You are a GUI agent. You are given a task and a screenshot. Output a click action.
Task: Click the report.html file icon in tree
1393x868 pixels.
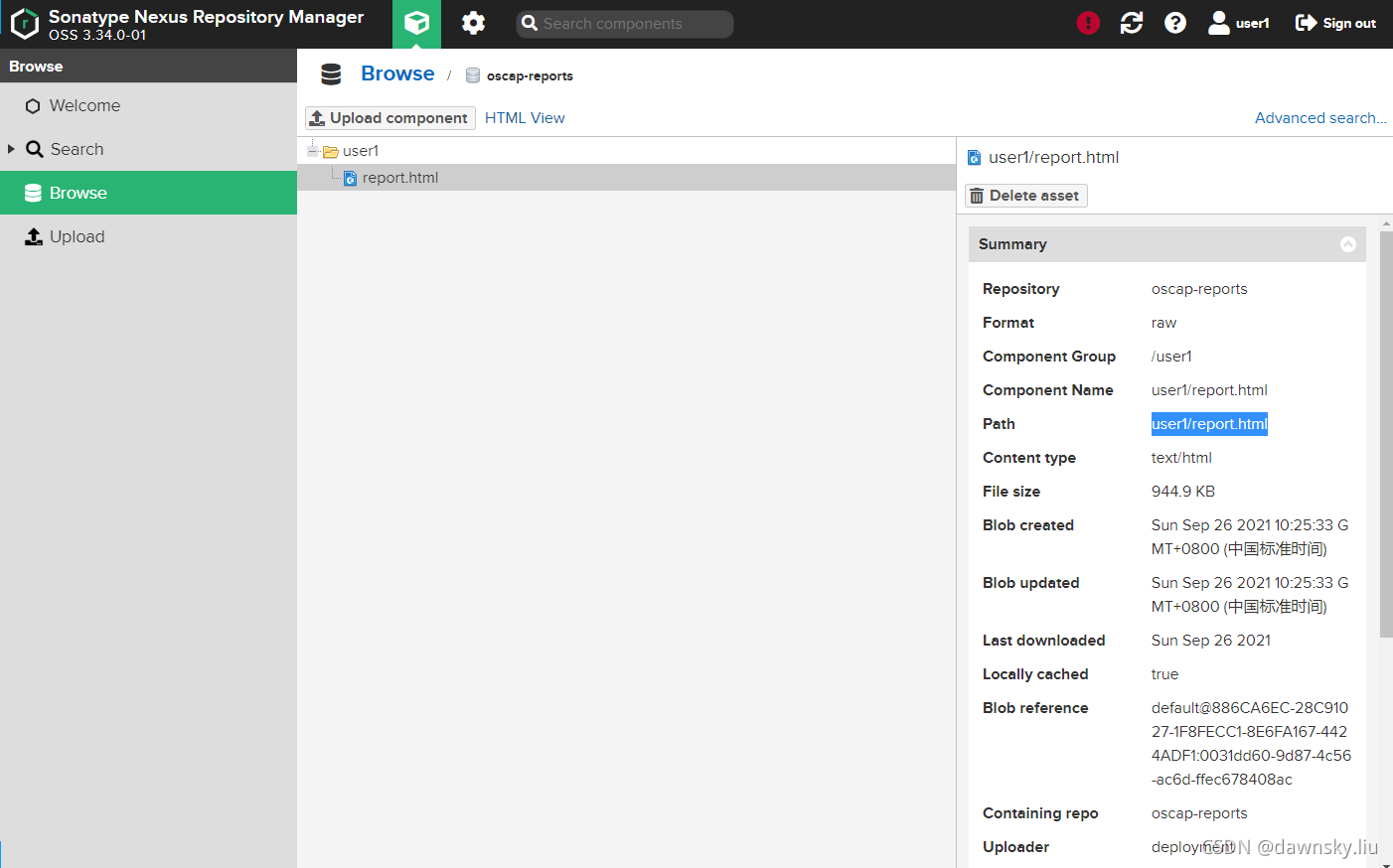pos(350,179)
